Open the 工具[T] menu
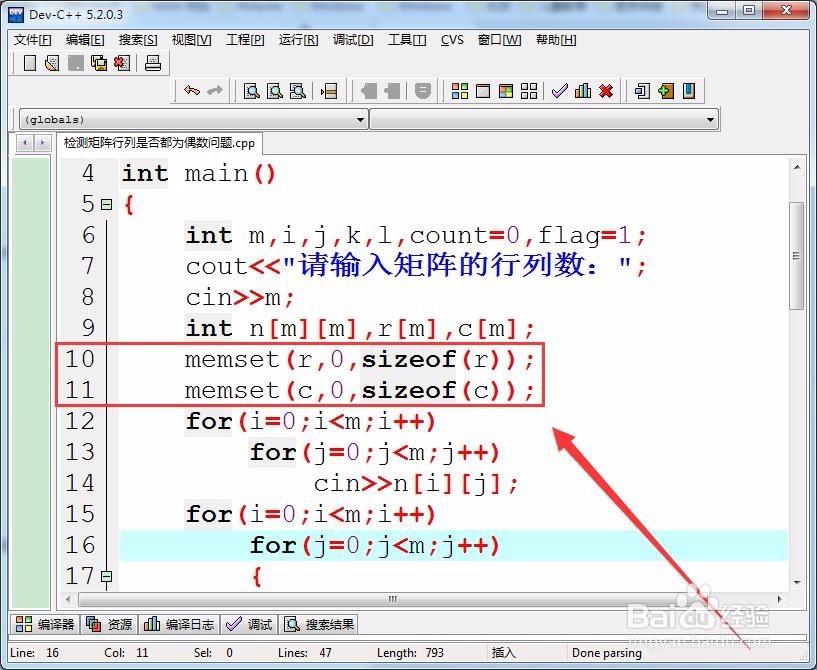 click(x=407, y=40)
